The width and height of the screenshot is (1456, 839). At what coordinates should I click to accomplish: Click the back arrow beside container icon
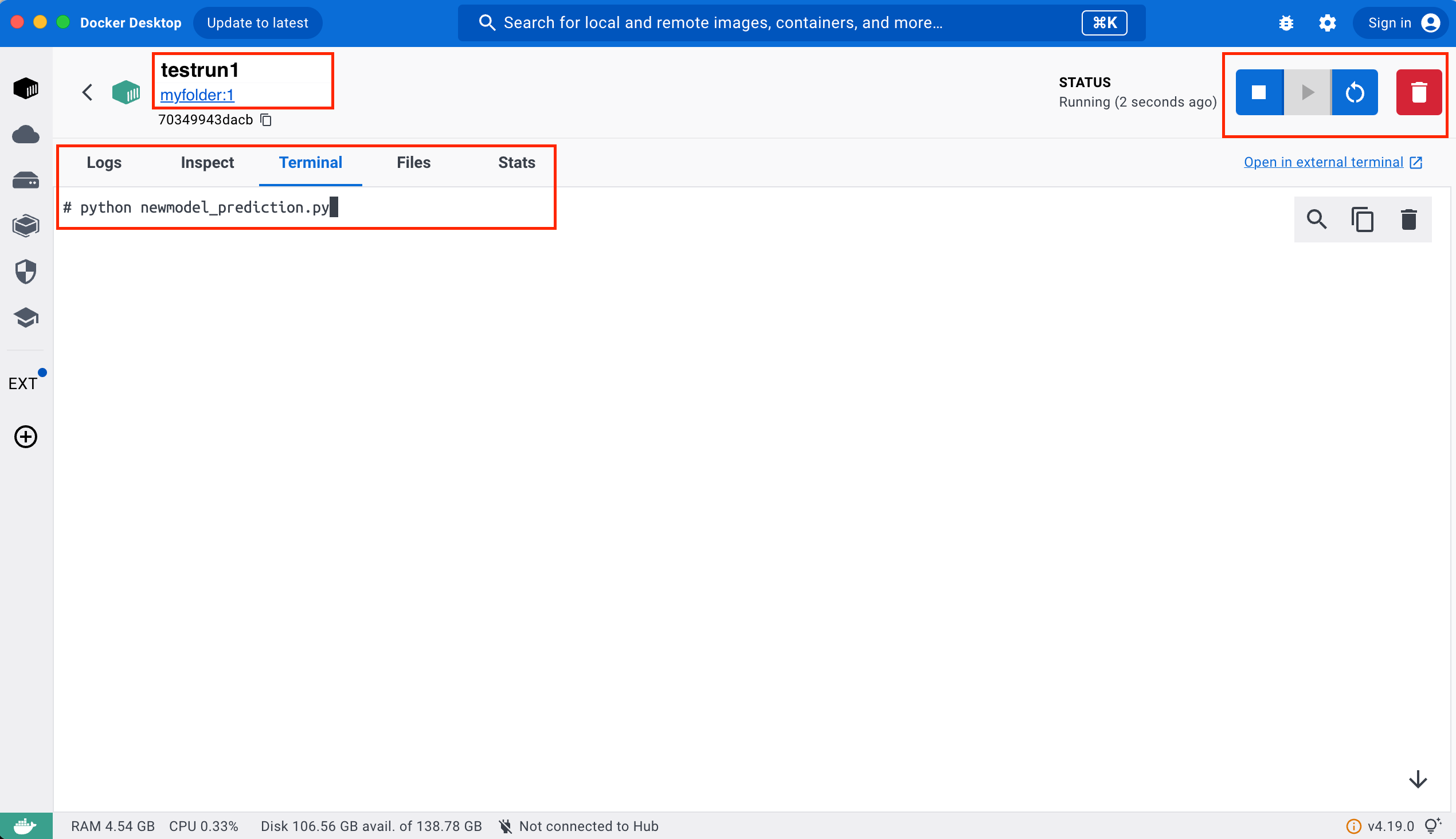point(88,92)
